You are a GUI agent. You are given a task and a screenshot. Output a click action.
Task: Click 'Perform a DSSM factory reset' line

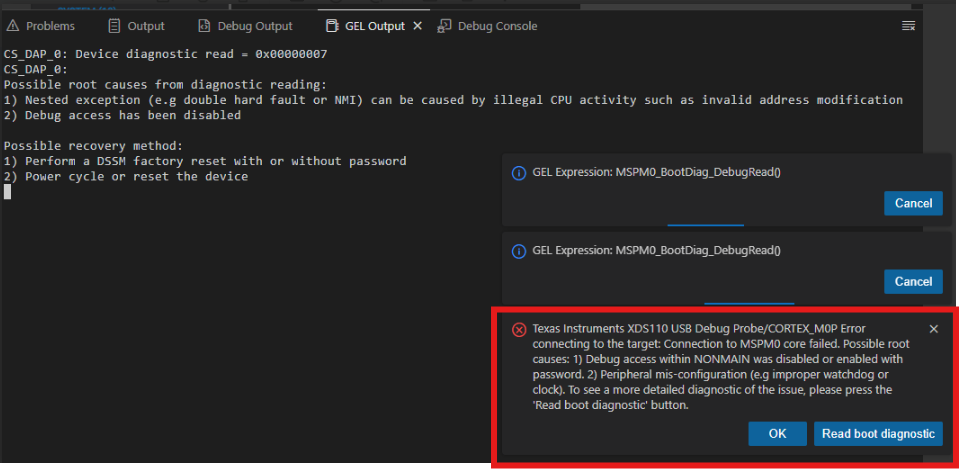pos(205,161)
